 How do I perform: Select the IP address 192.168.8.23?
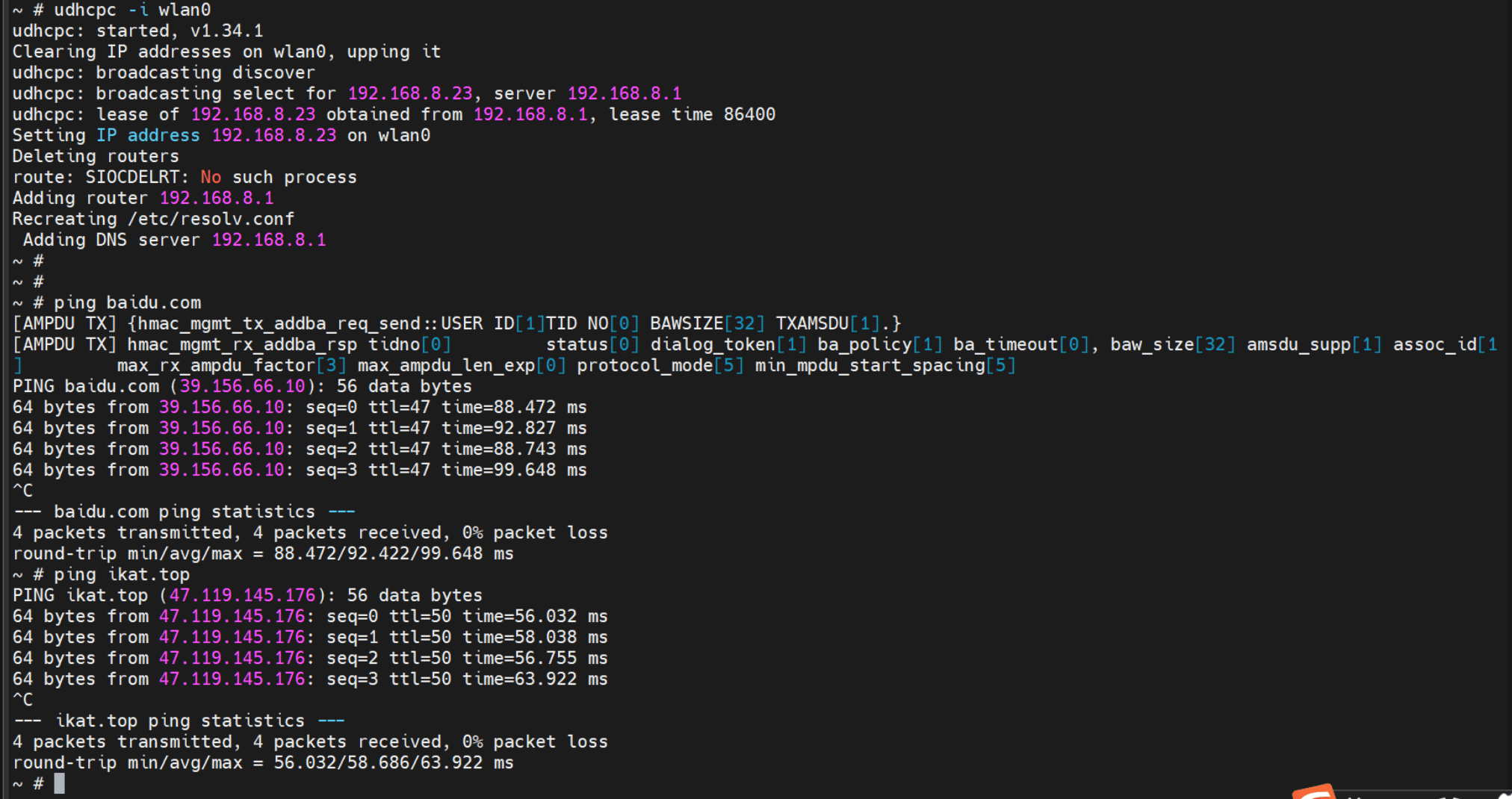[273, 135]
